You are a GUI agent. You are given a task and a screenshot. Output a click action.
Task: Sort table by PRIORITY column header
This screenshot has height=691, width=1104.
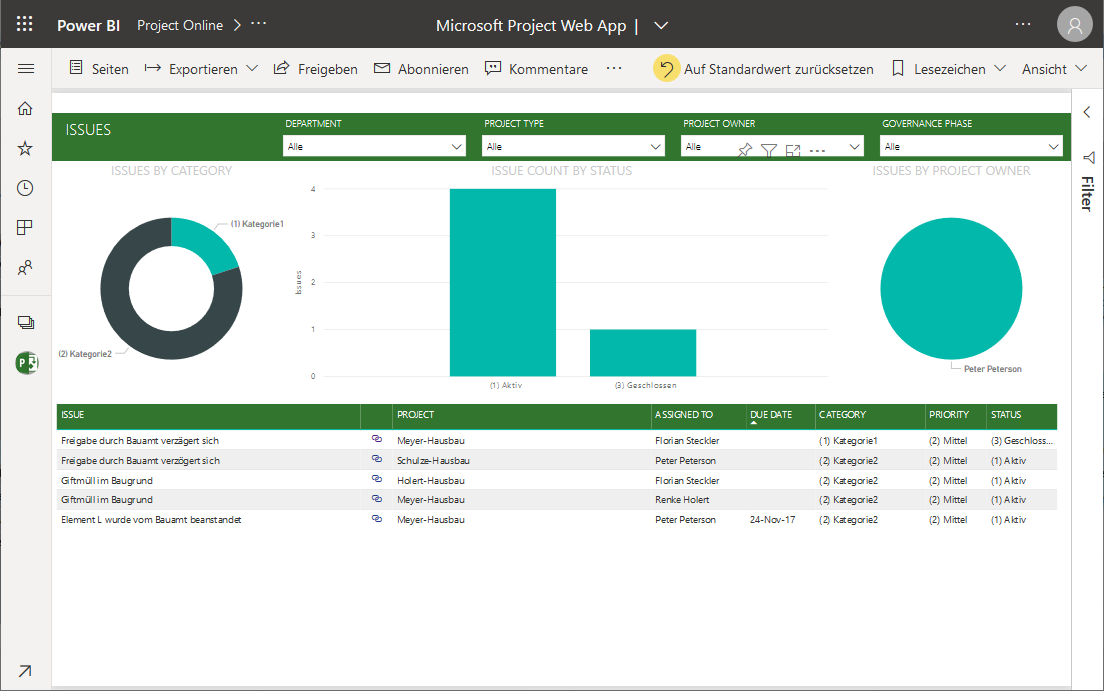coord(949,414)
